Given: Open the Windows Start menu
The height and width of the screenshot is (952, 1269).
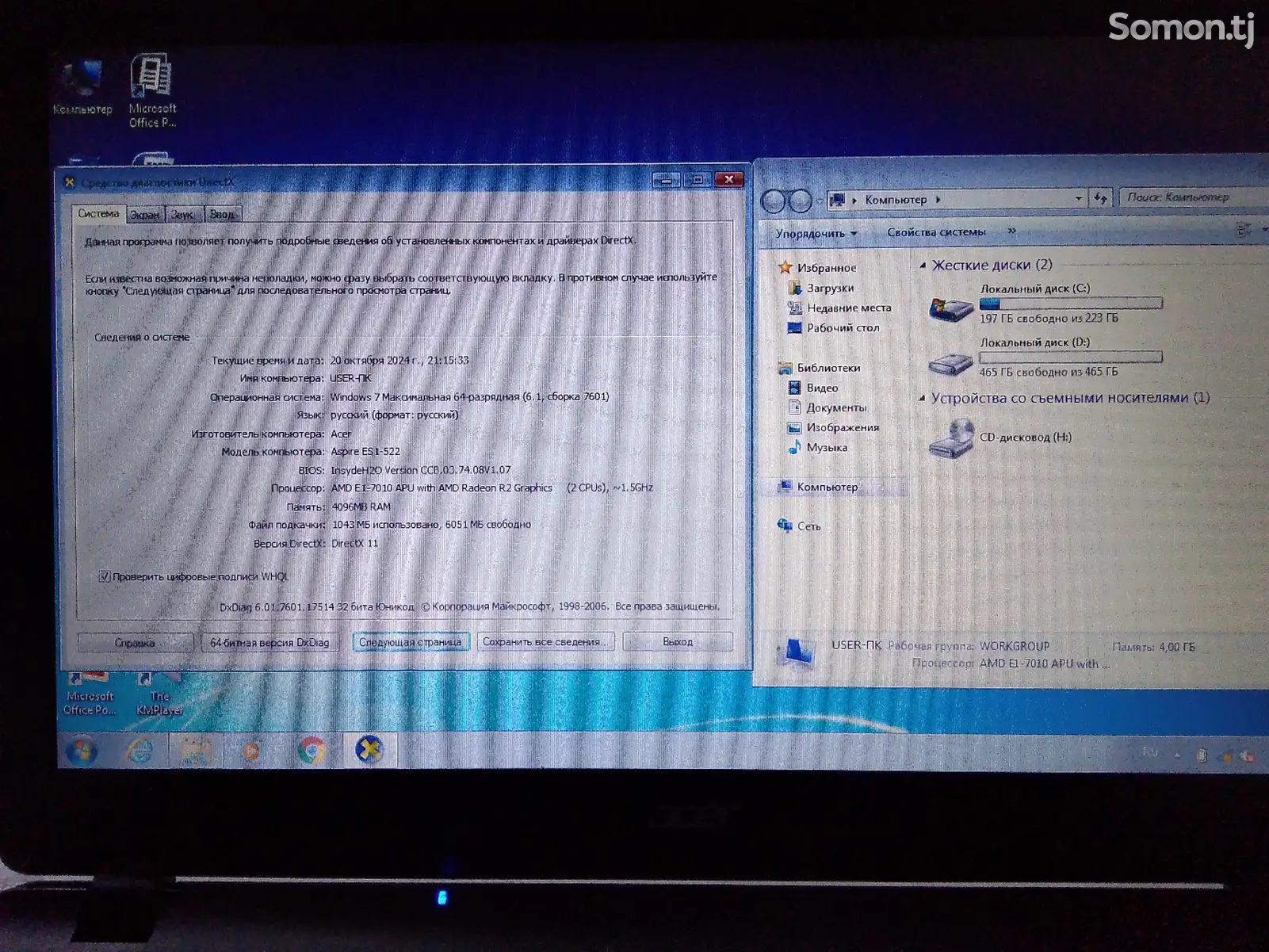Looking at the screenshot, I should (x=82, y=750).
